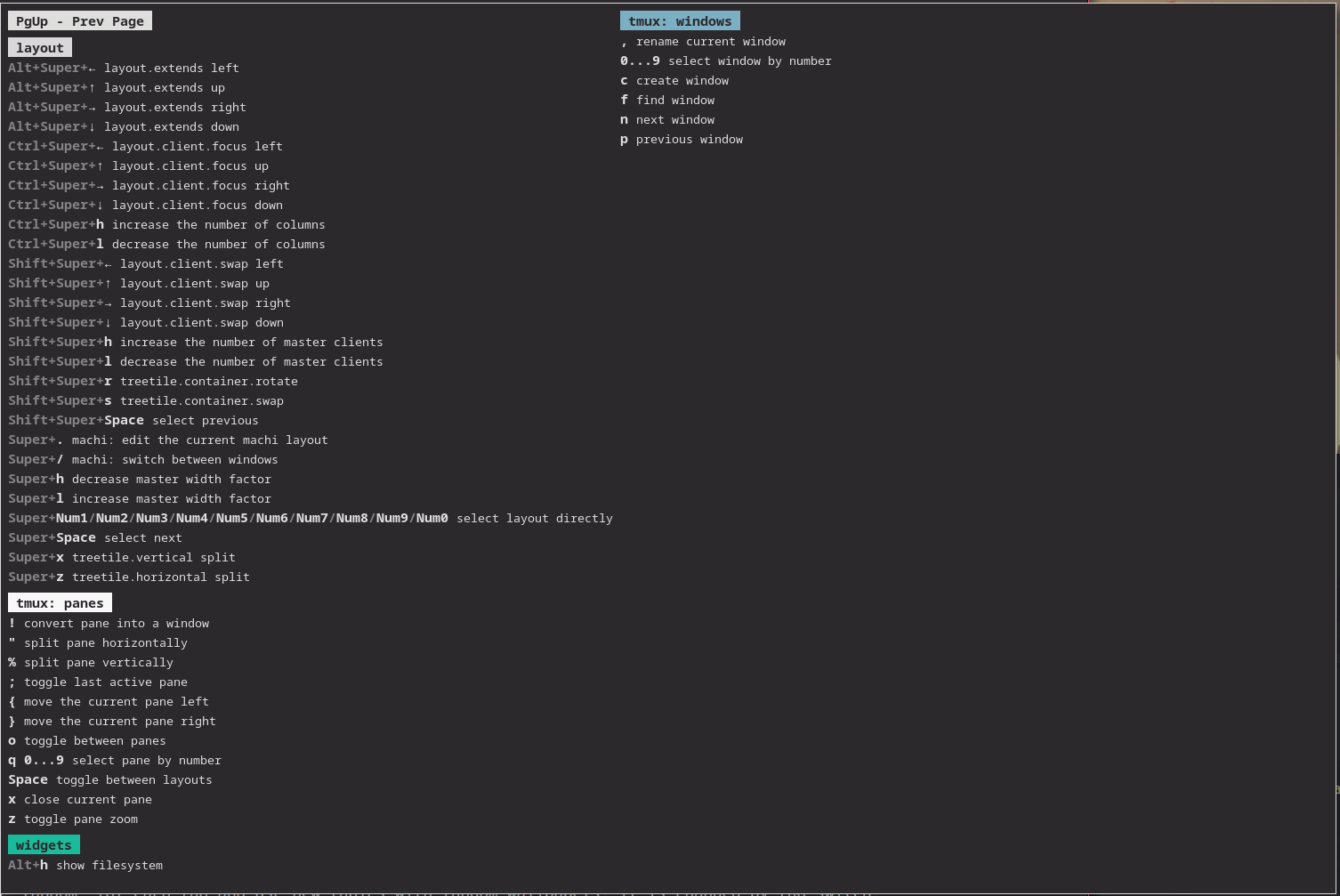Select the "tmux: panes" section header
The height and width of the screenshot is (896, 1340).
[59, 602]
